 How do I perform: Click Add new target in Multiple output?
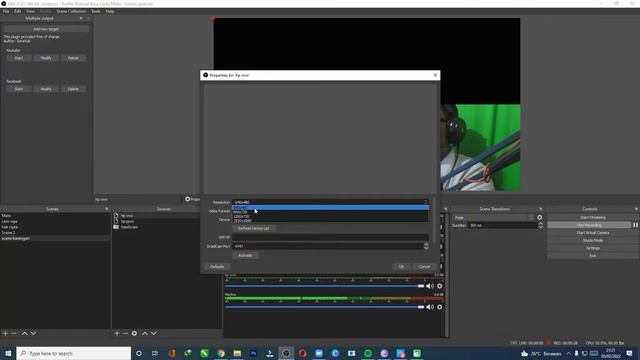click(x=46, y=29)
